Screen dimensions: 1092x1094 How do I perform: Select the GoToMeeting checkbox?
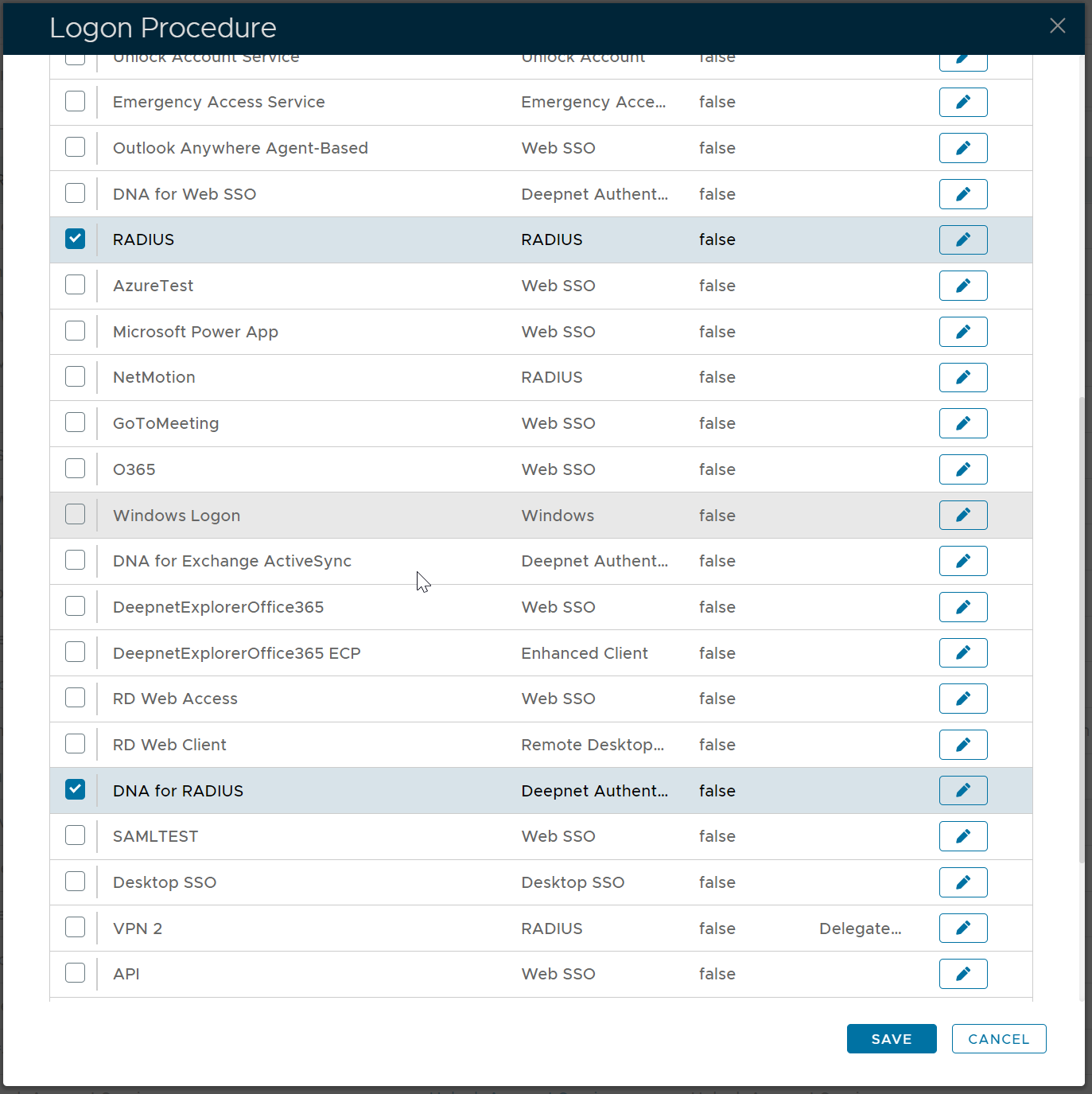[x=76, y=422]
